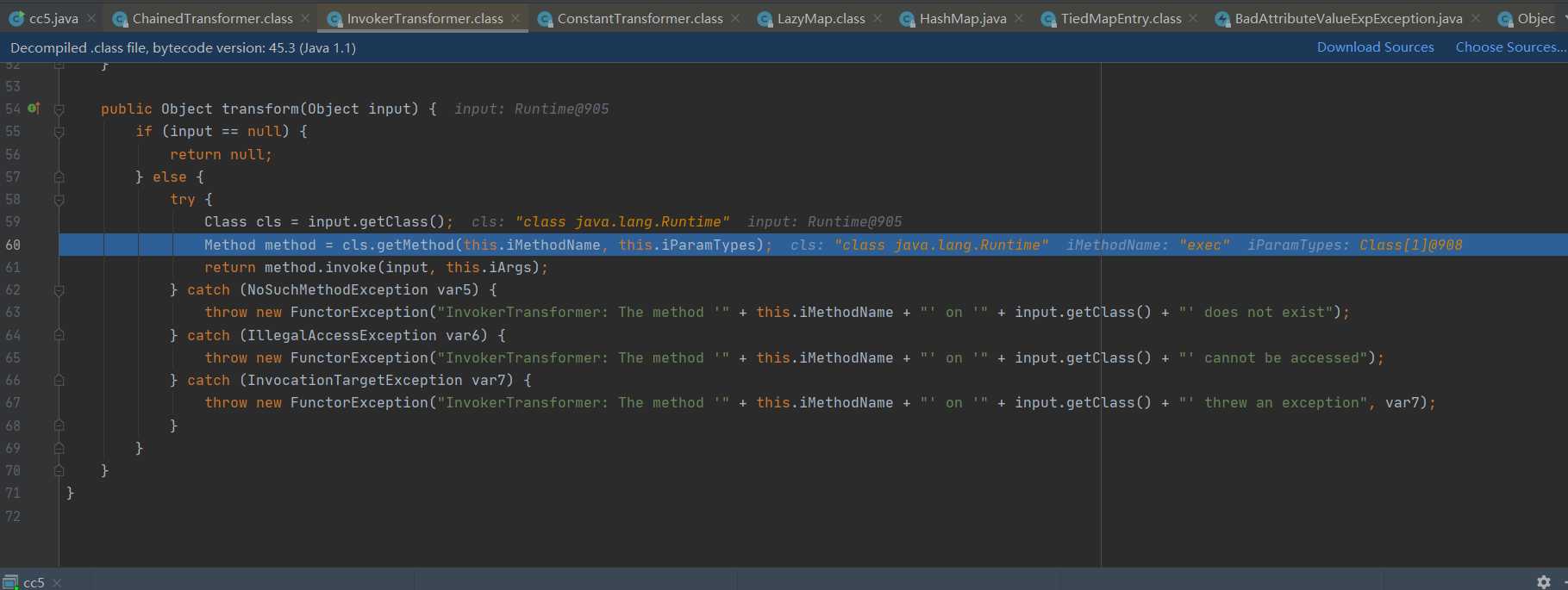Click 'NoSuchMethodException' on line 62
Viewport: 1568px width, 590px height.
coord(338,289)
